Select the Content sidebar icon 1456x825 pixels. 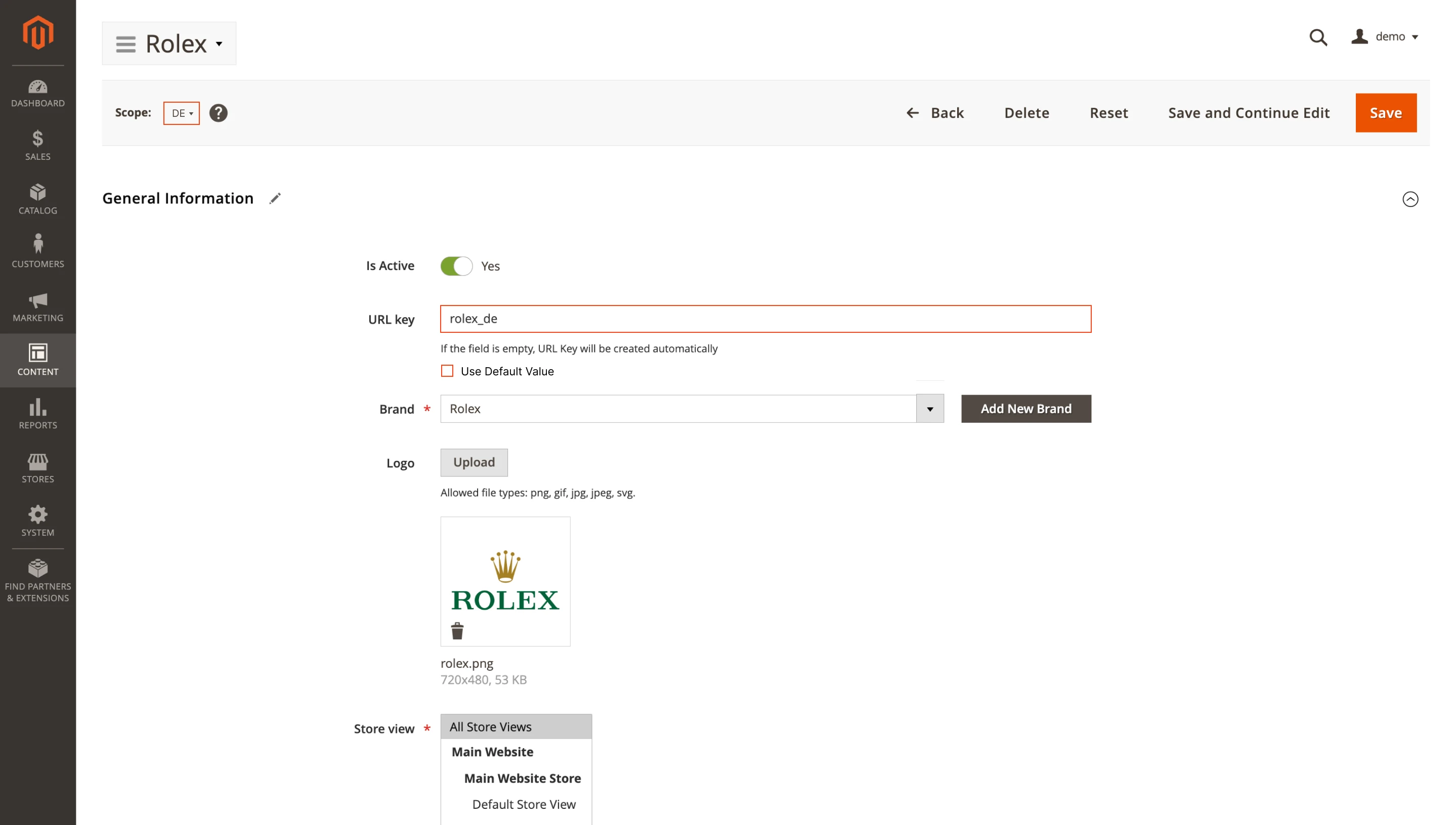click(37, 359)
